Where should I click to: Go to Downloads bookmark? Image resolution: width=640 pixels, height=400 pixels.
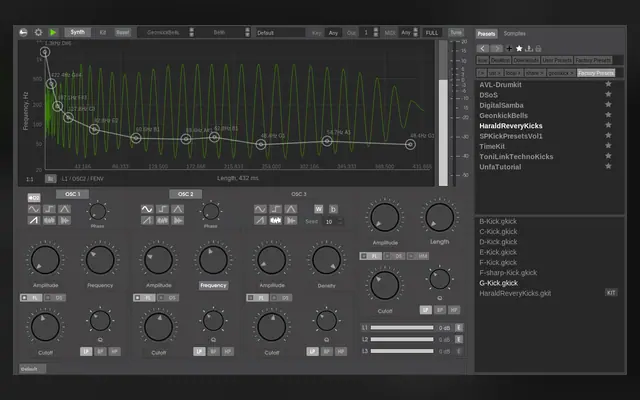click(x=526, y=60)
